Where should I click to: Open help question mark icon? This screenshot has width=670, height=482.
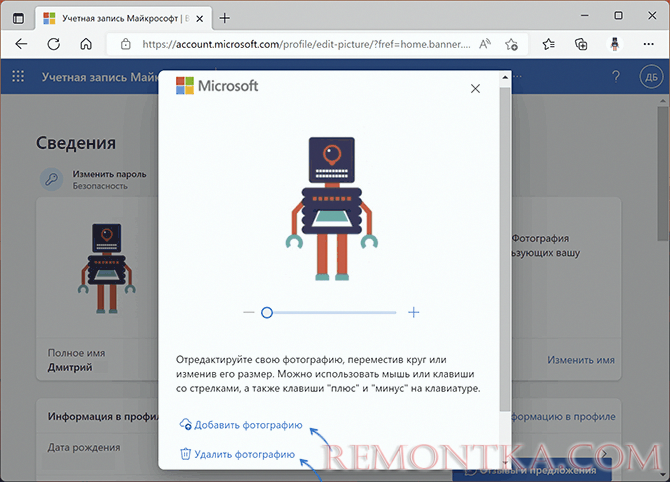pos(616,77)
